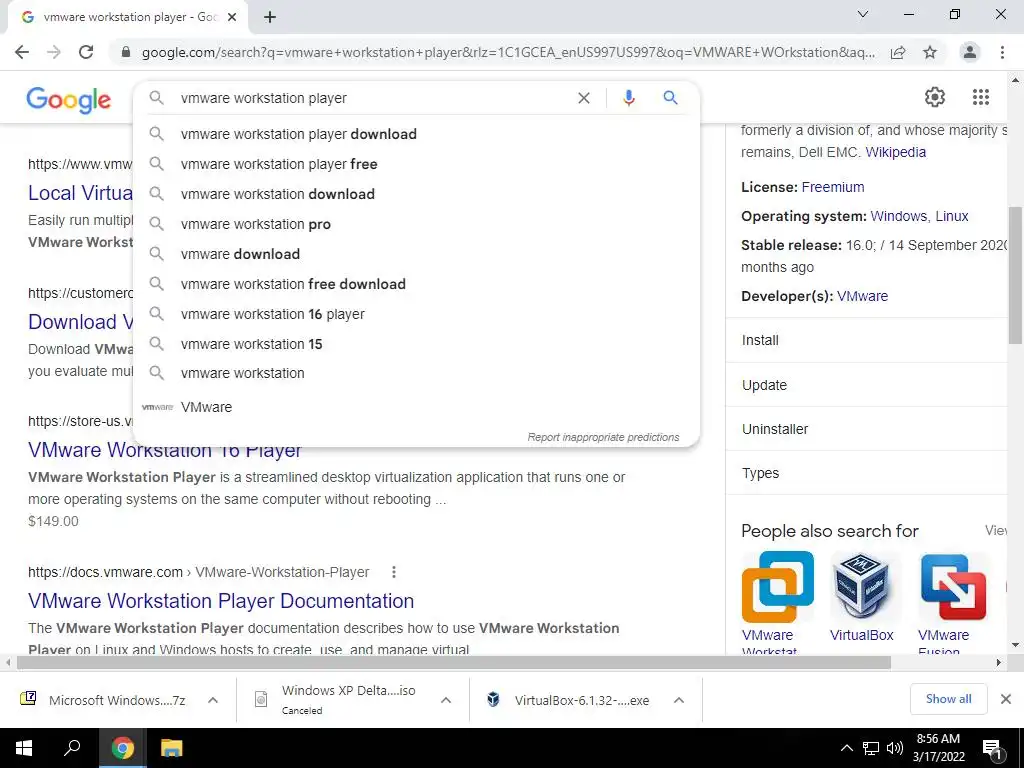Screen dimensions: 1024x768
Task: Open VMware Workstation Player Documentation result
Action: (221, 601)
